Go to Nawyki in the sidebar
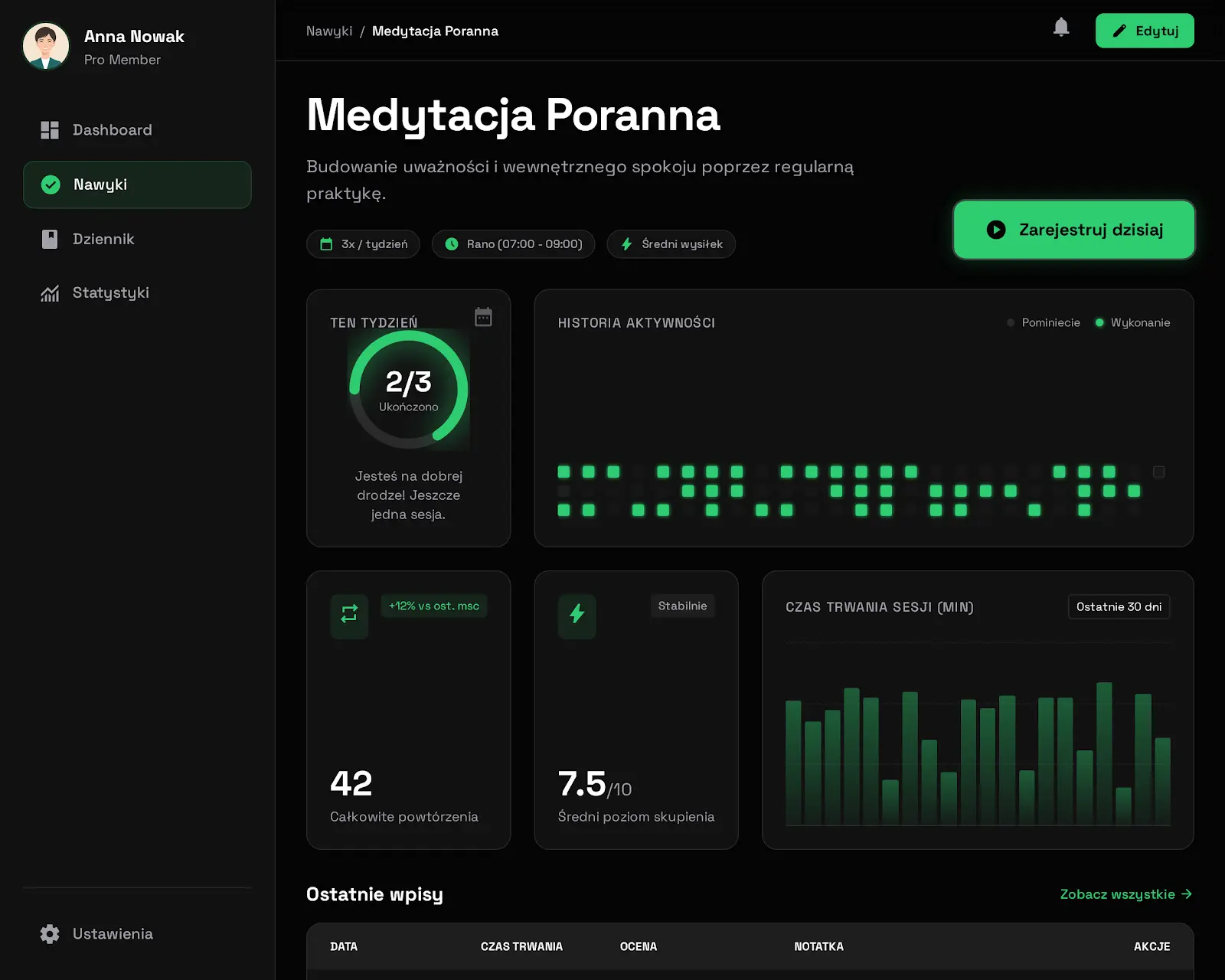Viewport: 1225px width, 980px height. (137, 185)
